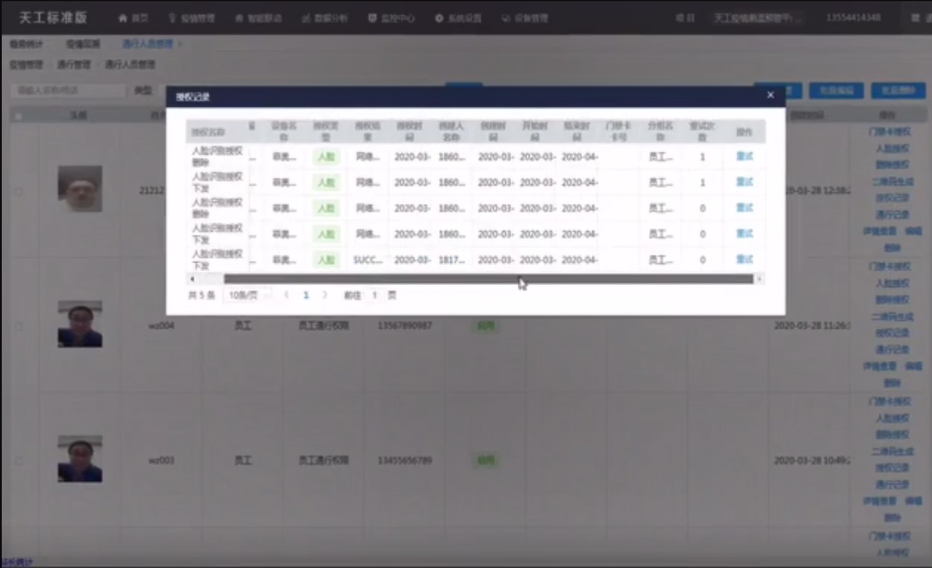This screenshot has height=568, width=932.
Task: Open the 首页 home menu item
Action: tap(133, 18)
